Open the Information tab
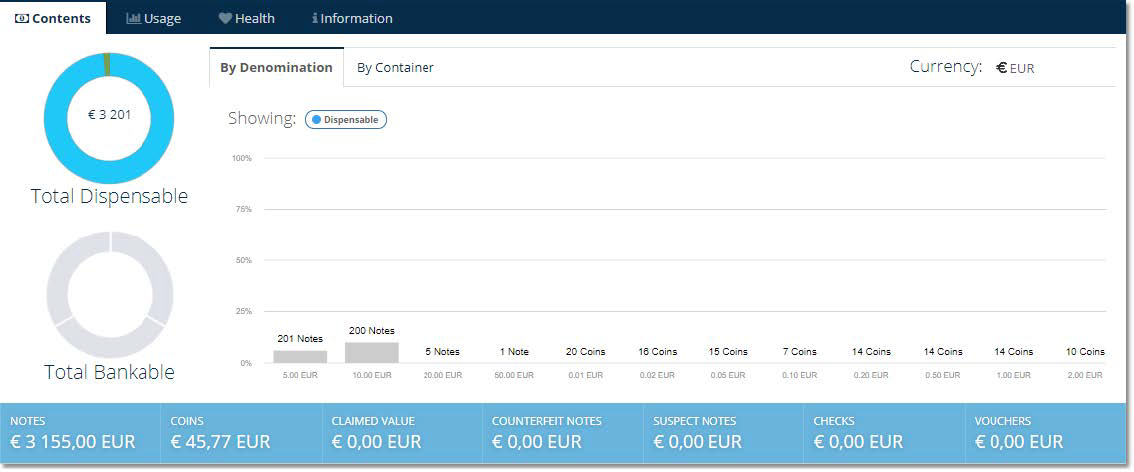This screenshot has height=472, width=1134. point(352,19)
